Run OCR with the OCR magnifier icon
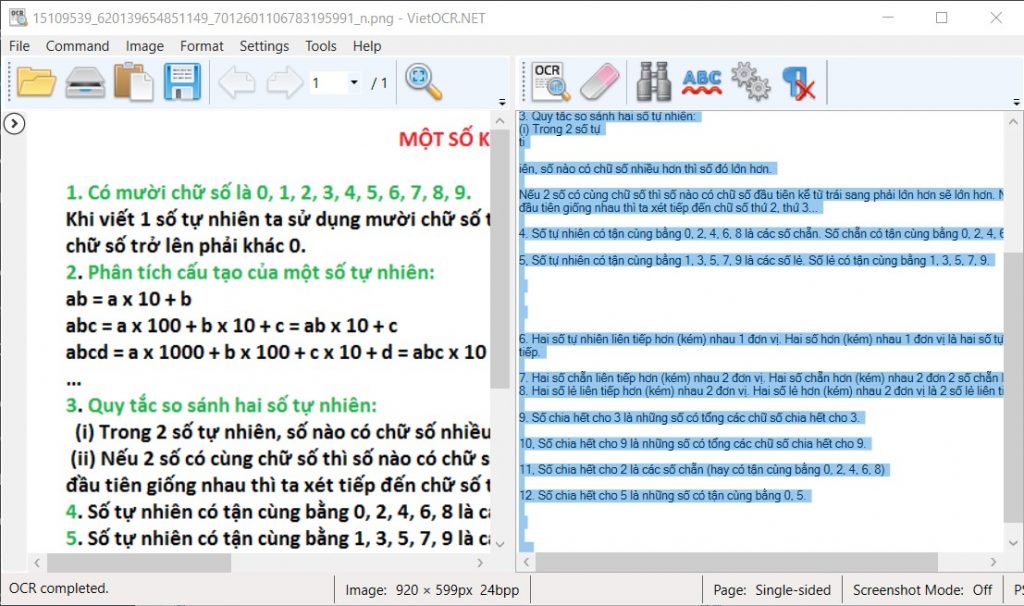This screenshot has height=606, width=1024. (550, 82)
